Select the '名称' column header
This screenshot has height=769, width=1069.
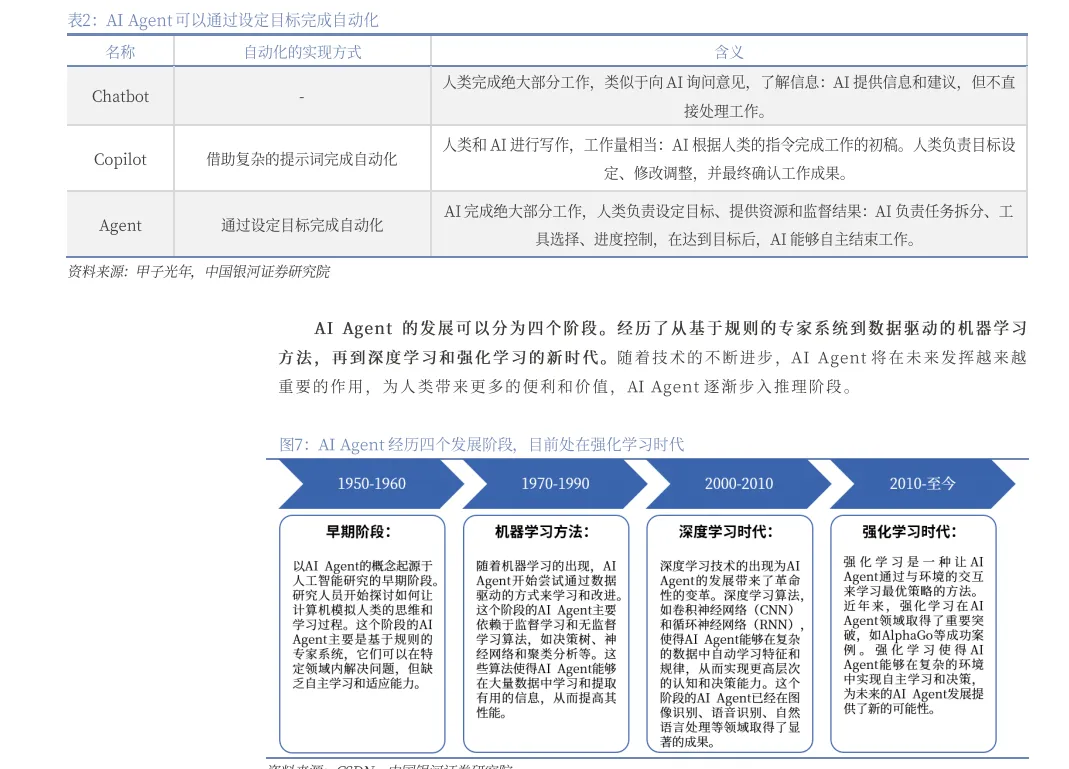tap(121, 52)
